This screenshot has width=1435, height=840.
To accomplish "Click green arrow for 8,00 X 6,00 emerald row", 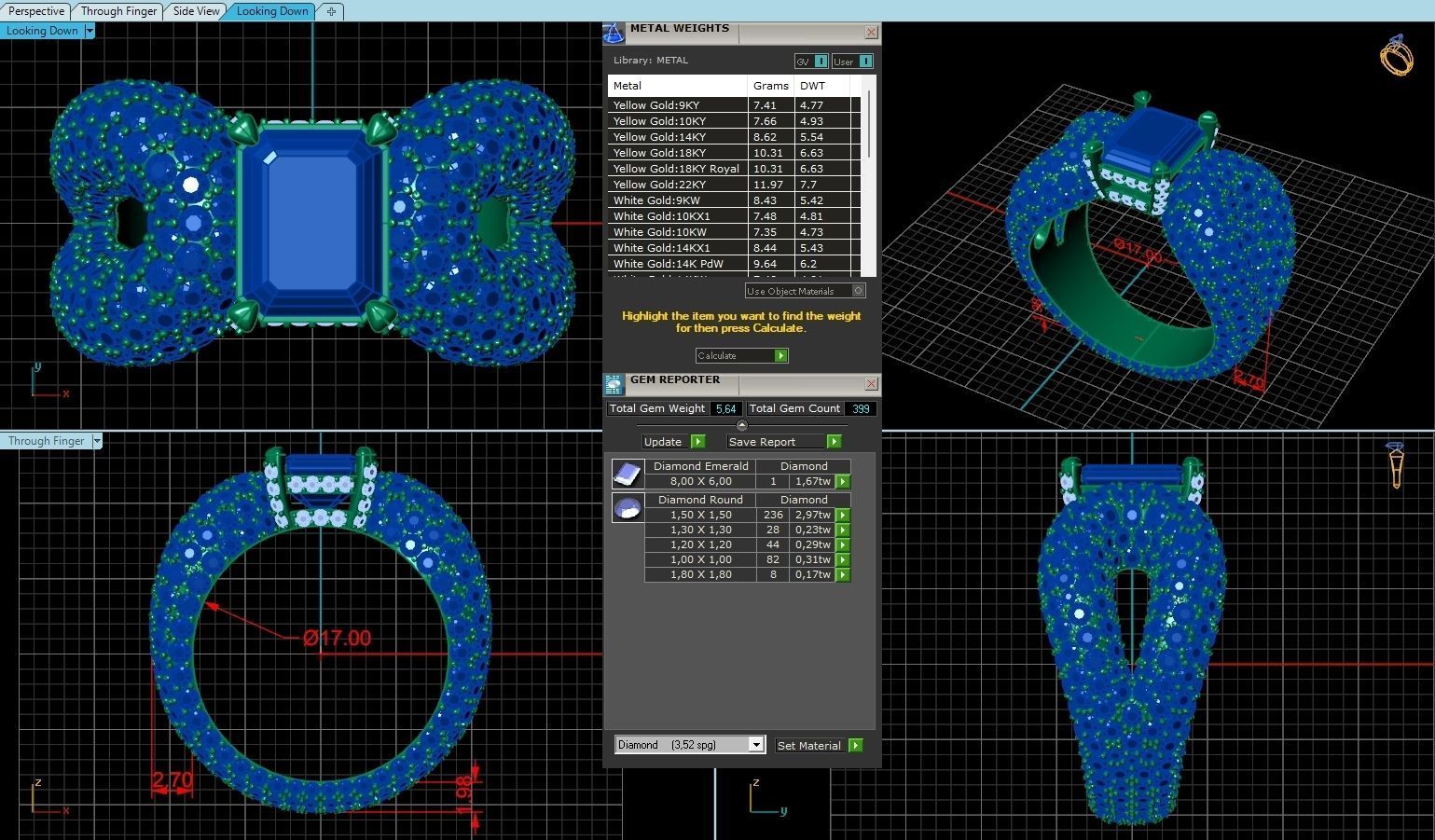I will [x=843, y=482].
